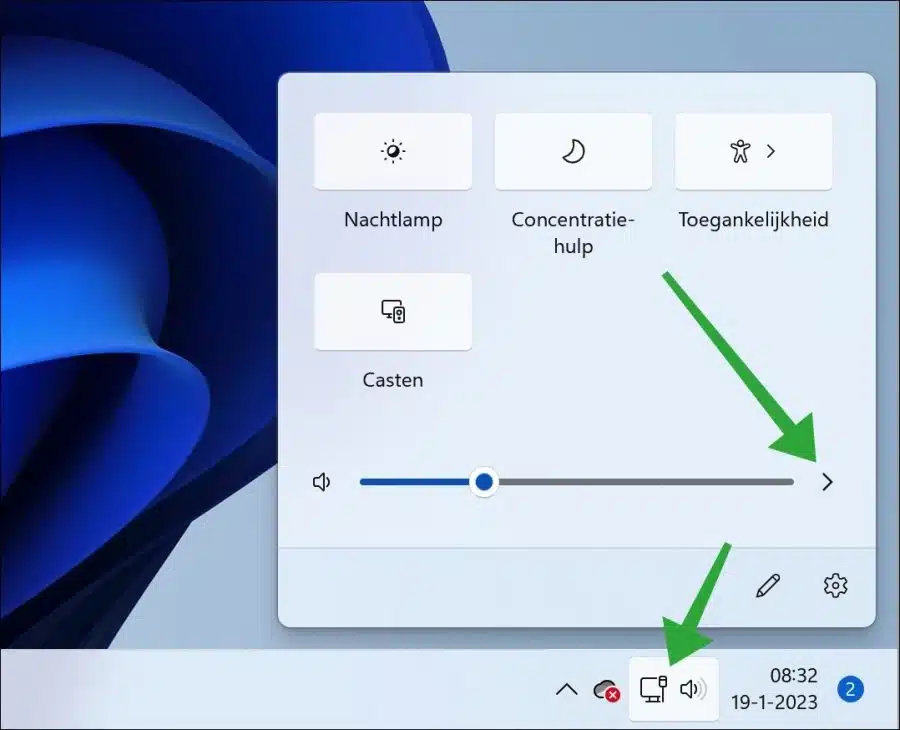Screen dimensions: 900x730
Task: Click the volume slider thumb
Action: tap(484, 482)
